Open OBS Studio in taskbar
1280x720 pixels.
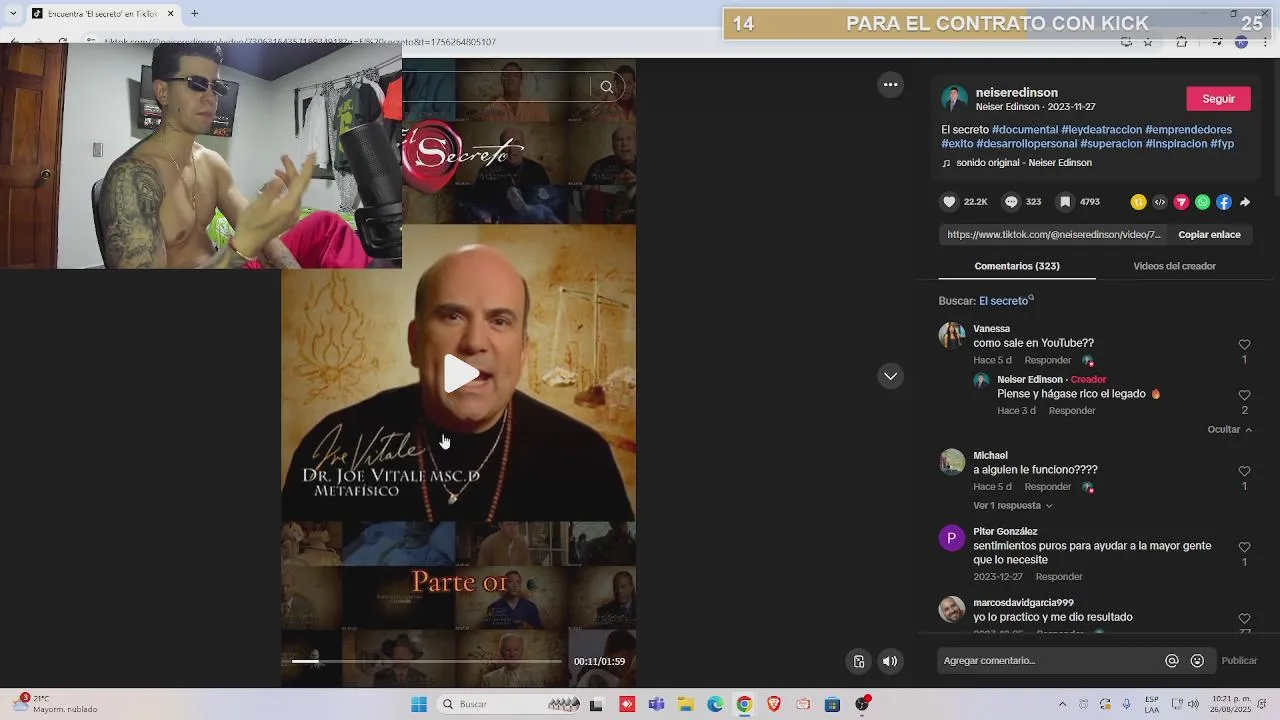862,704
